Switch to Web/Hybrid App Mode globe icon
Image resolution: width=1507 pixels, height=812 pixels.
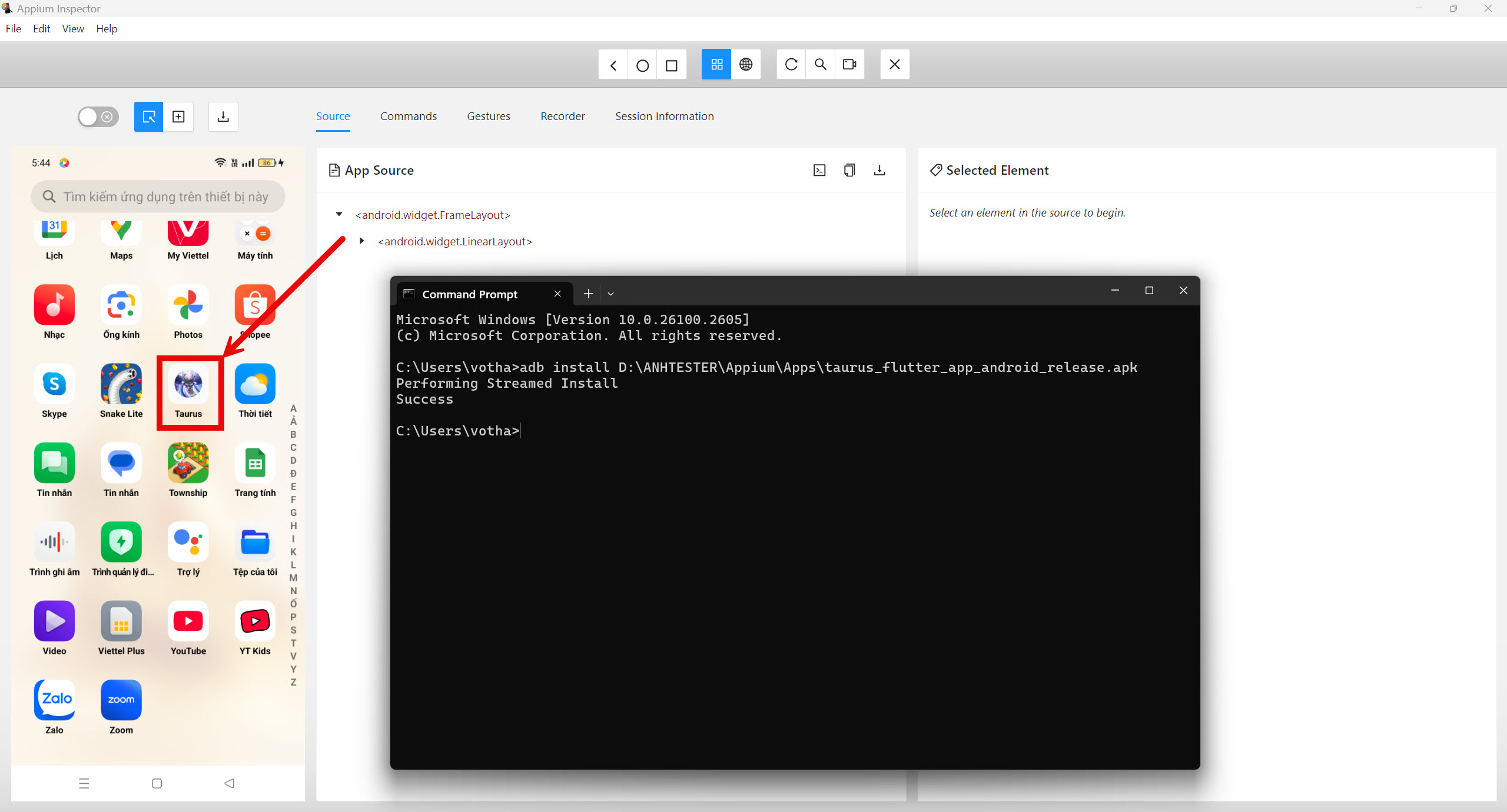[746, 65]
